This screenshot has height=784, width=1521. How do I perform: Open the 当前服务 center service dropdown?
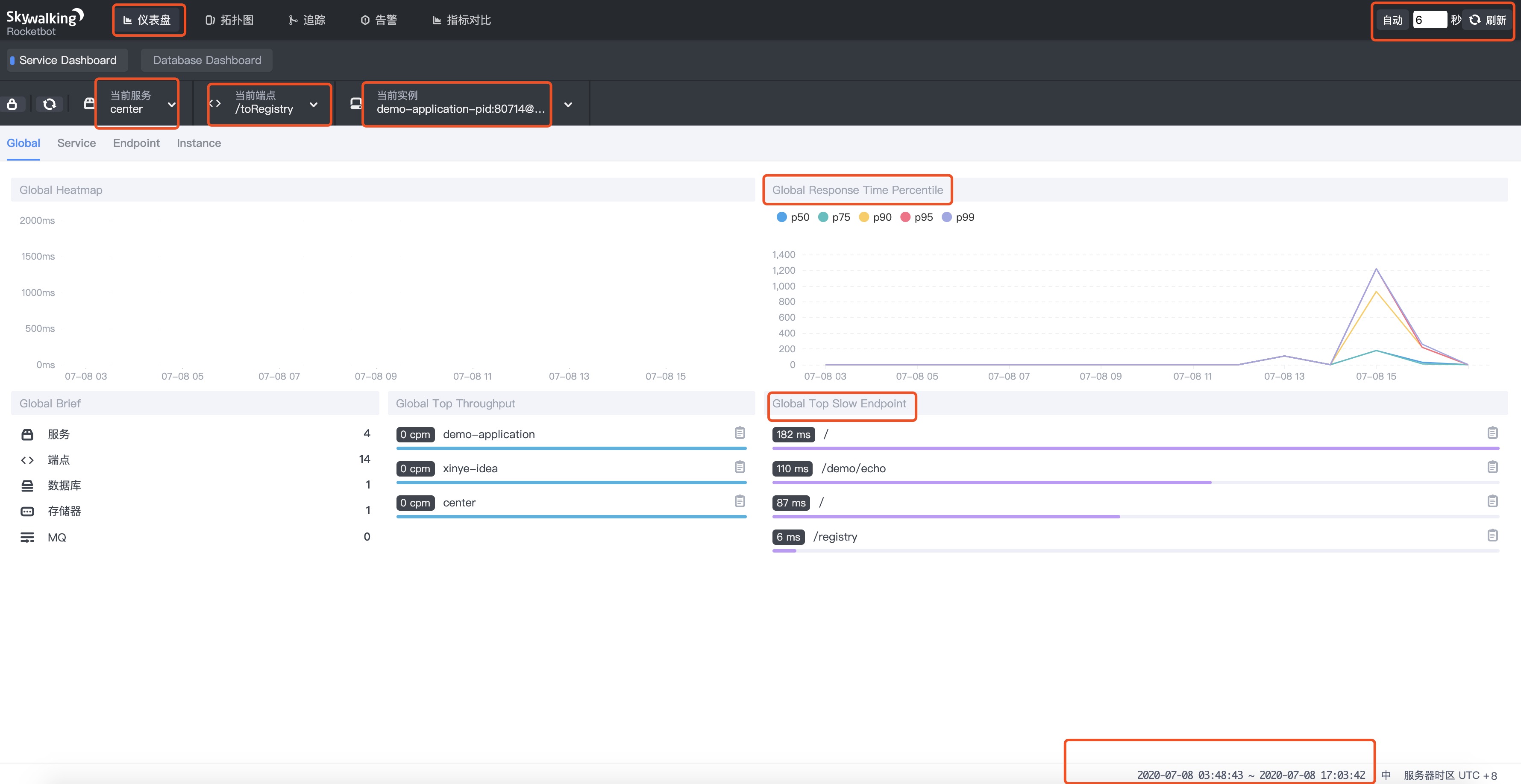click(x=139, y=102)
